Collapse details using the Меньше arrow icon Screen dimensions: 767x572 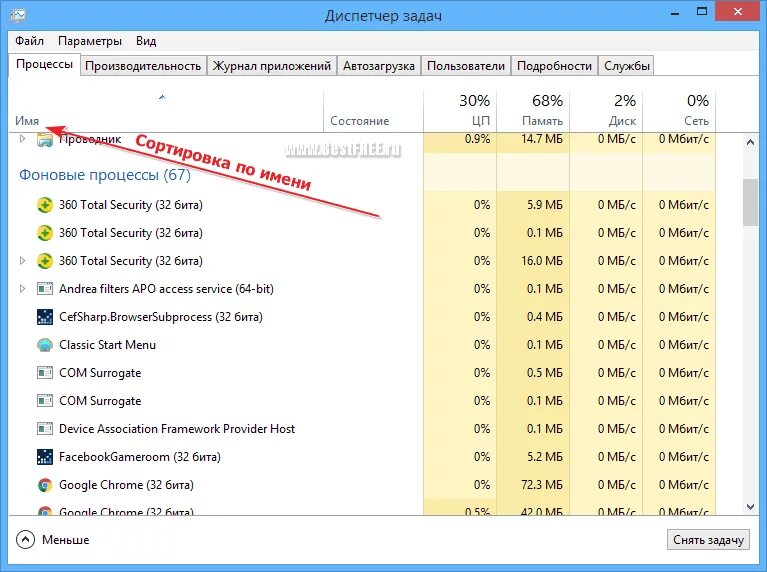point(25,540)
